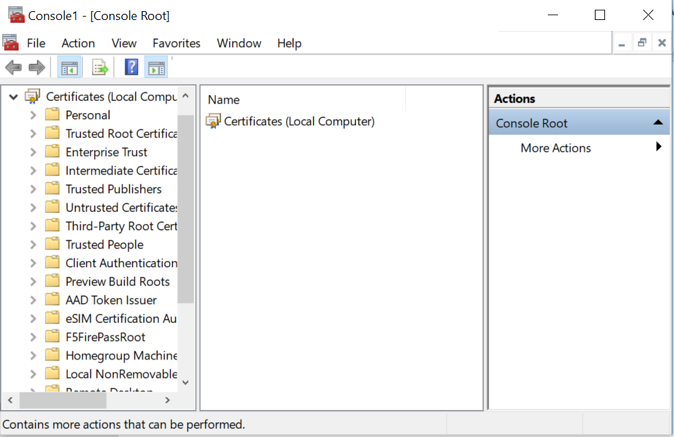
Task: Open Help via the blue question-mark icon
Action: pos(131,68)
